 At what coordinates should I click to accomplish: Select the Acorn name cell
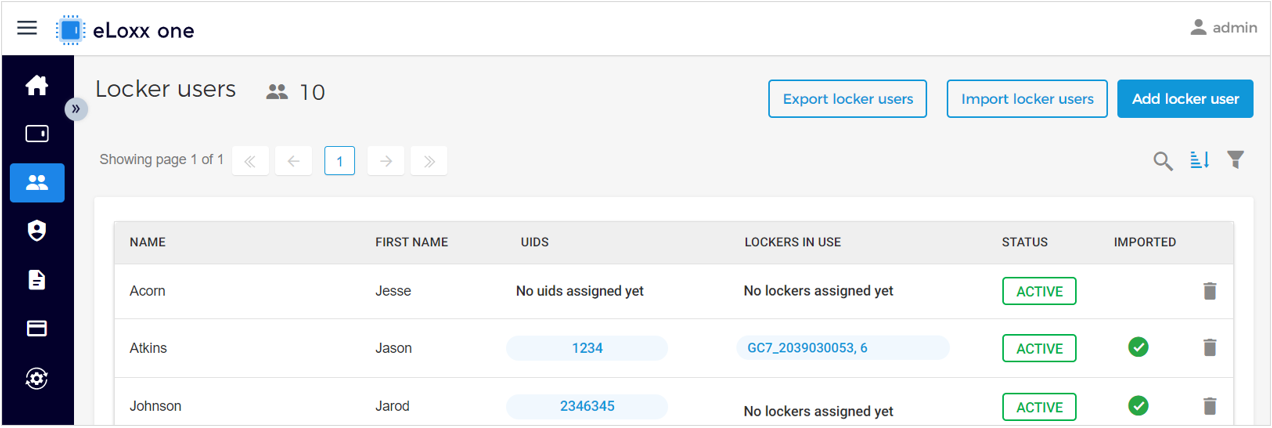tap(148, 291)
